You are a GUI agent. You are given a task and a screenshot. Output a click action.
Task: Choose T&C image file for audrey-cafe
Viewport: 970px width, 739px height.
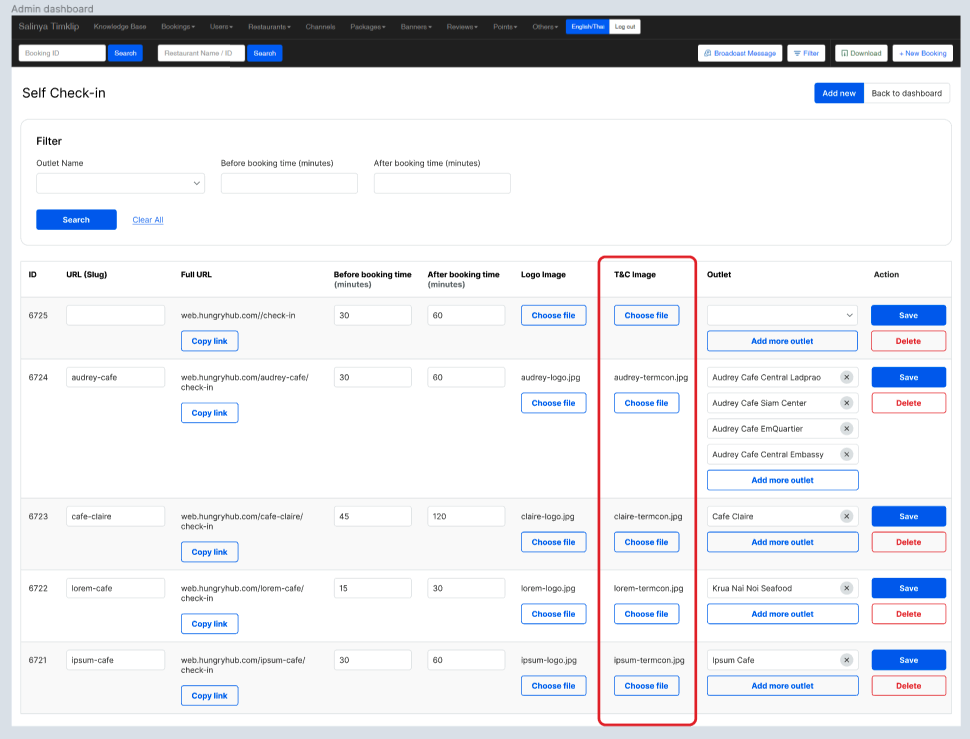point(646,403)
